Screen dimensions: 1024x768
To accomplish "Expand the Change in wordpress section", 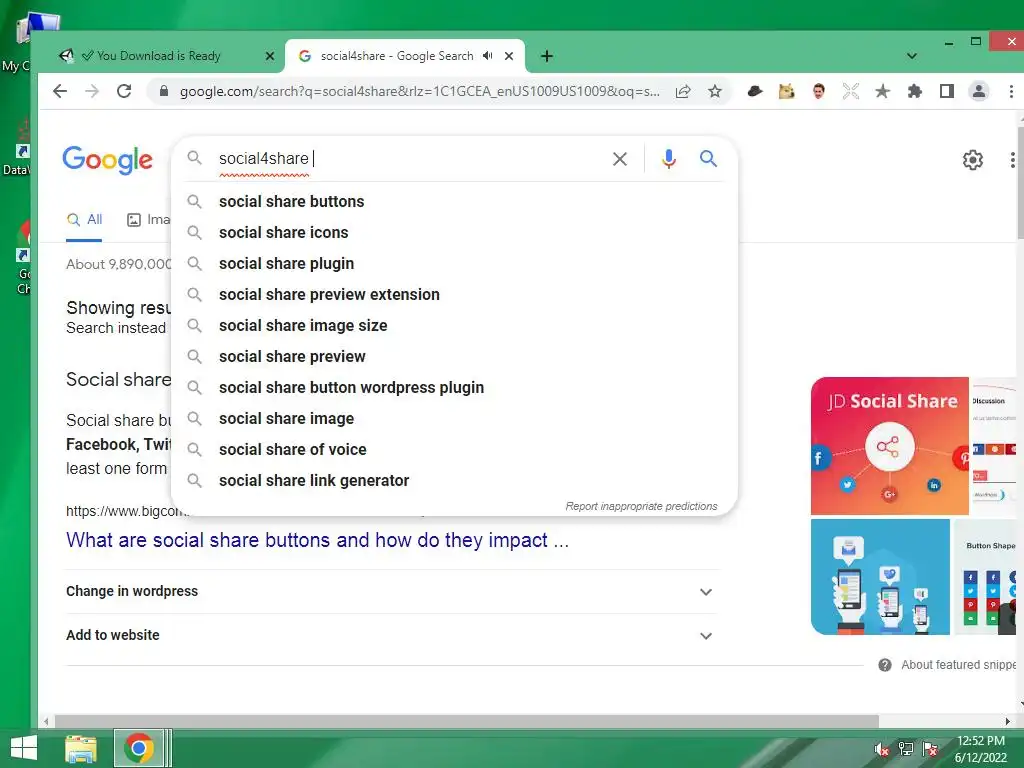I will tap(391, 592).
